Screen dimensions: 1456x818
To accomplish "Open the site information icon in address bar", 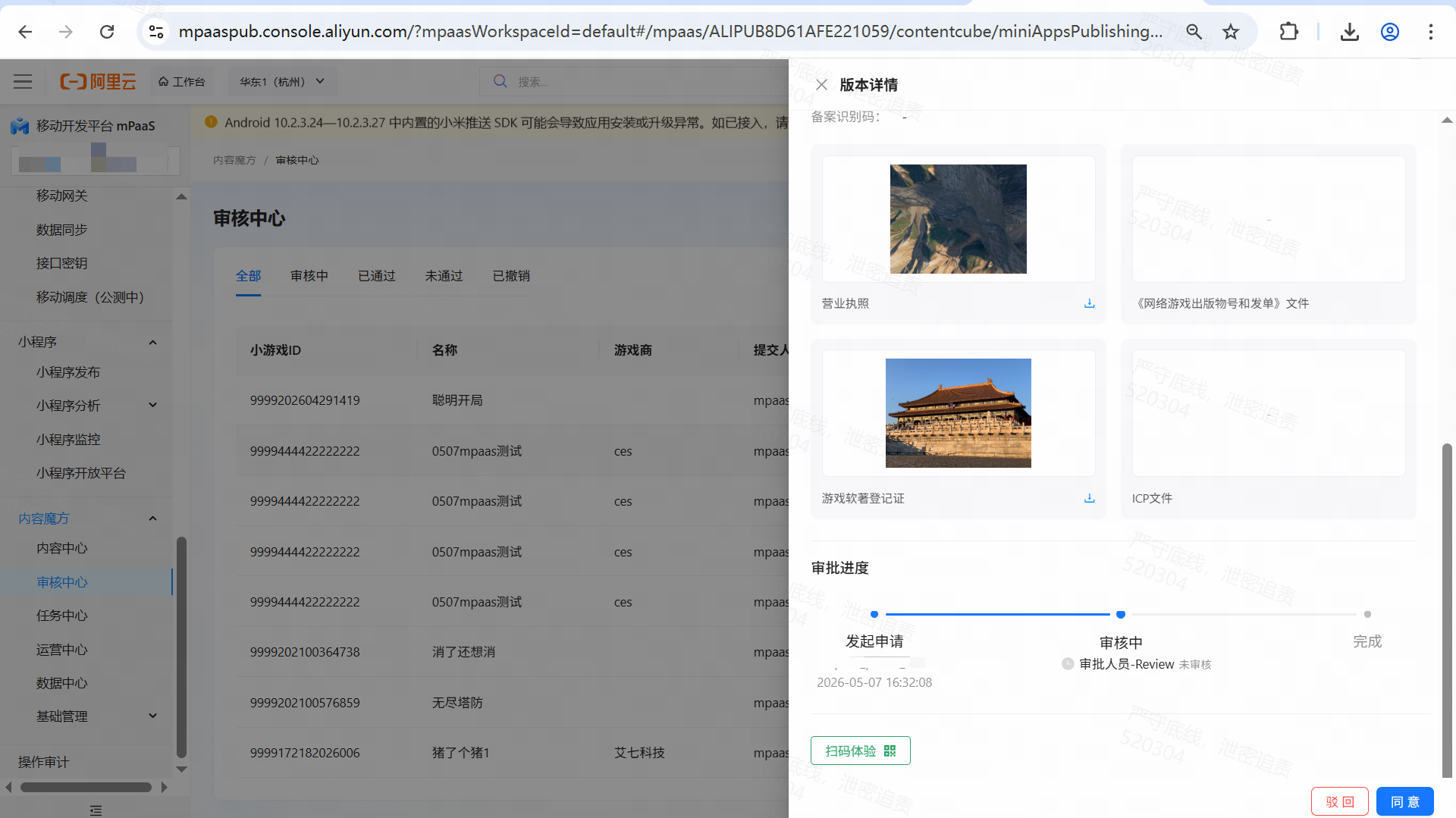I will coord(156,32).
